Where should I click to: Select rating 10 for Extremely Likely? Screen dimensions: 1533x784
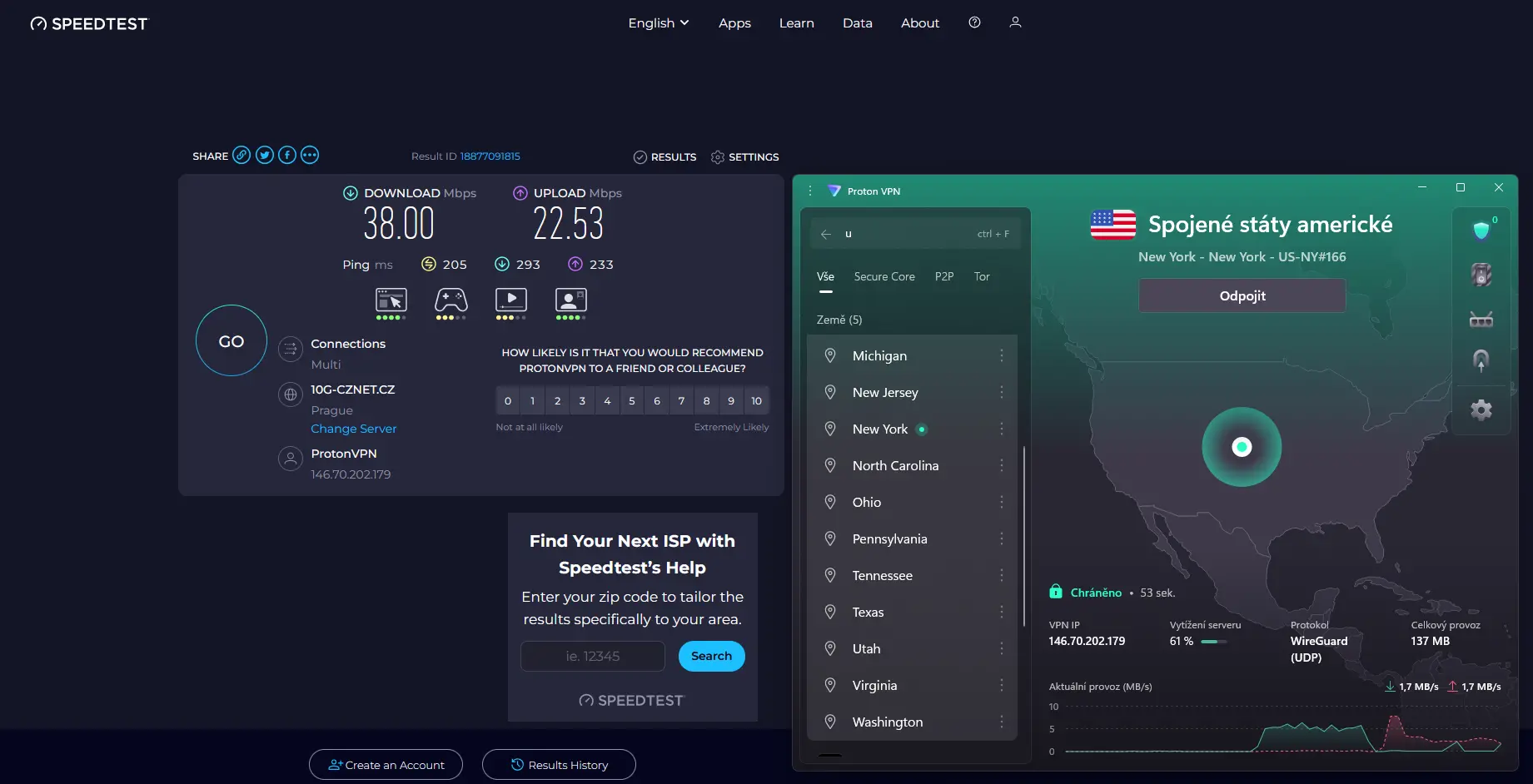(x=756, y=400)
